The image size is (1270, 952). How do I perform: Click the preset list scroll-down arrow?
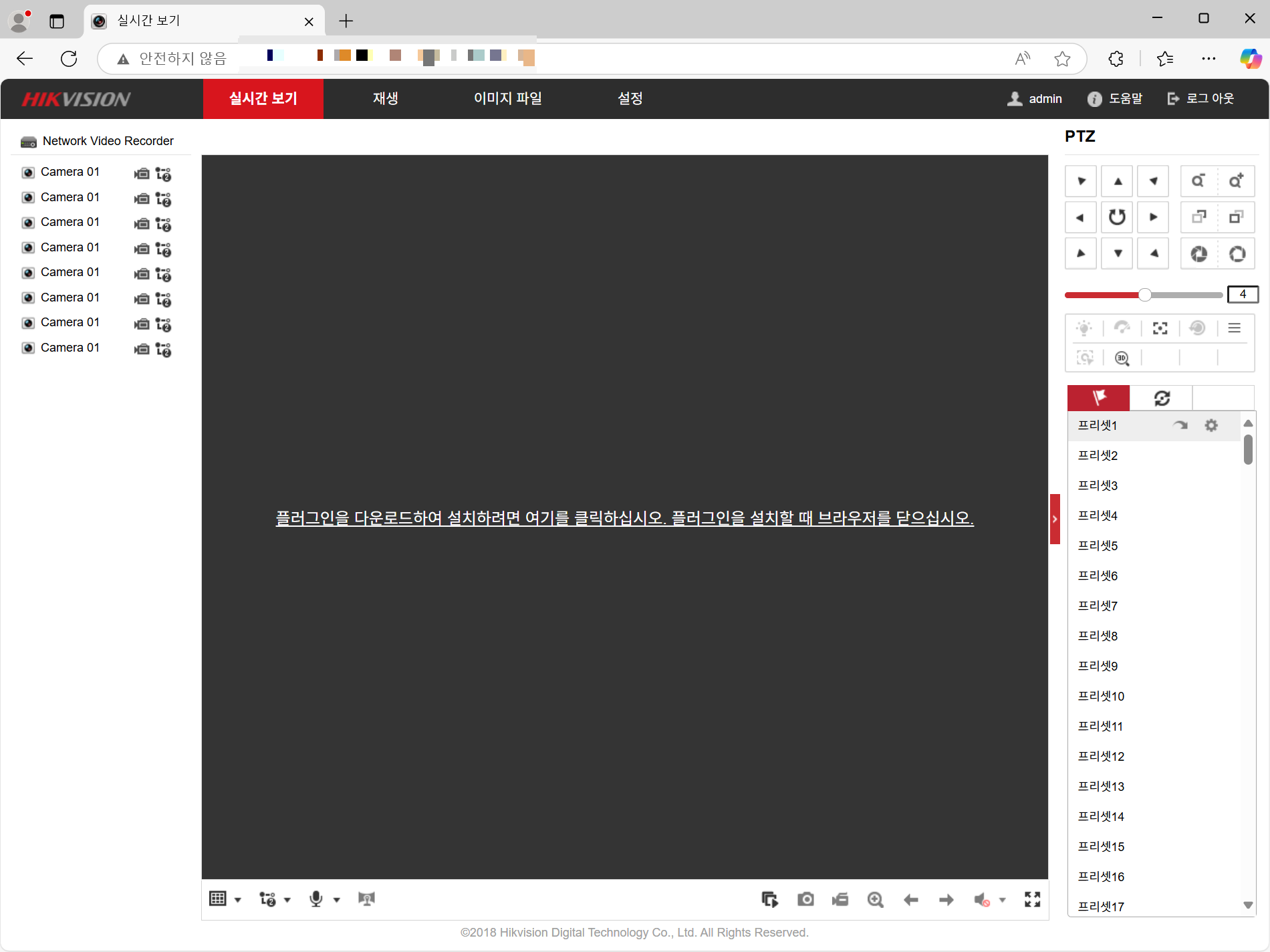point(1248,905)
